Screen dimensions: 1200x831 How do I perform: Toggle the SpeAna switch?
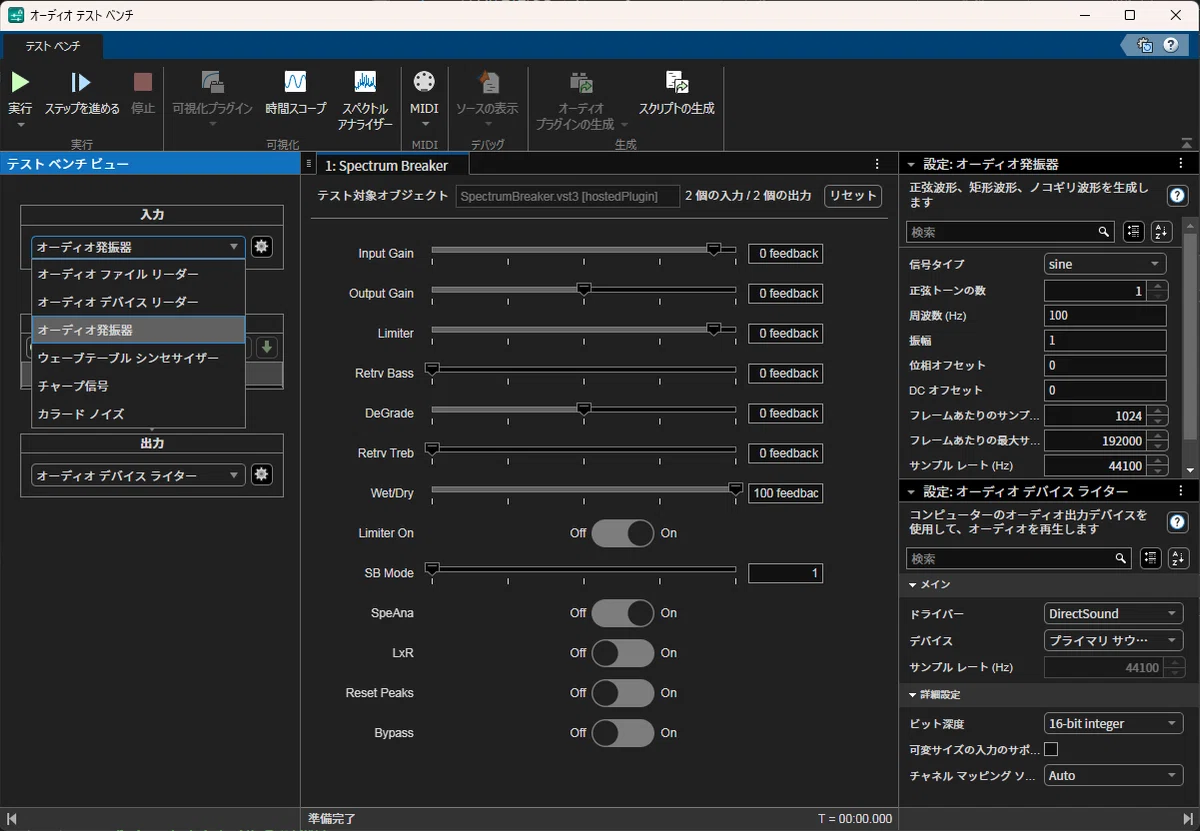click(623, 613)
